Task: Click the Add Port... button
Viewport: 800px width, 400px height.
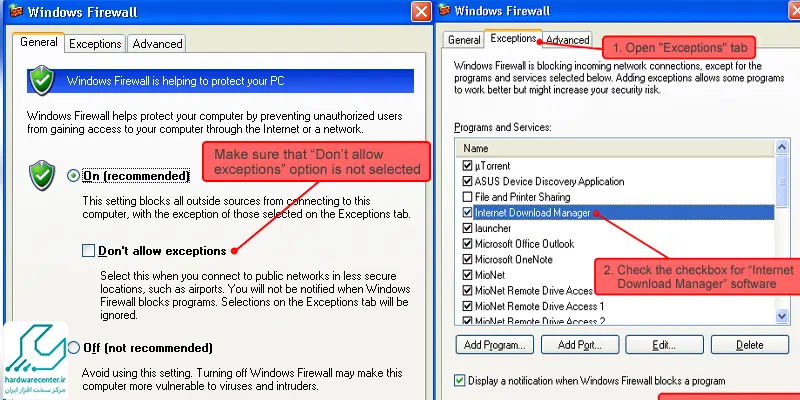Action: click(580, 345)
